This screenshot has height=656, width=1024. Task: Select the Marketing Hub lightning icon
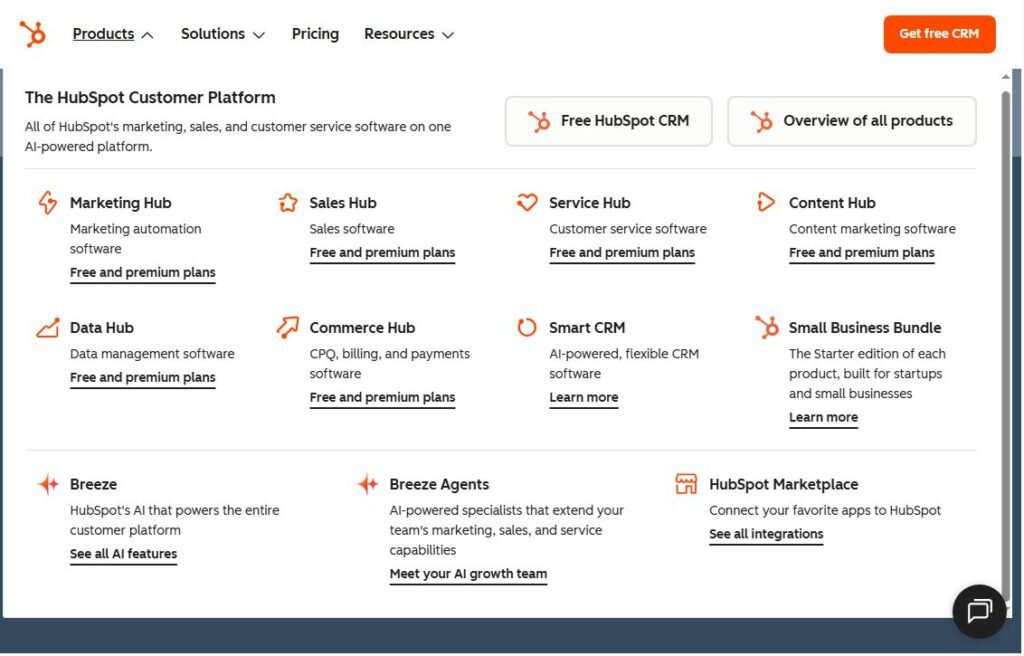[47, 201]
